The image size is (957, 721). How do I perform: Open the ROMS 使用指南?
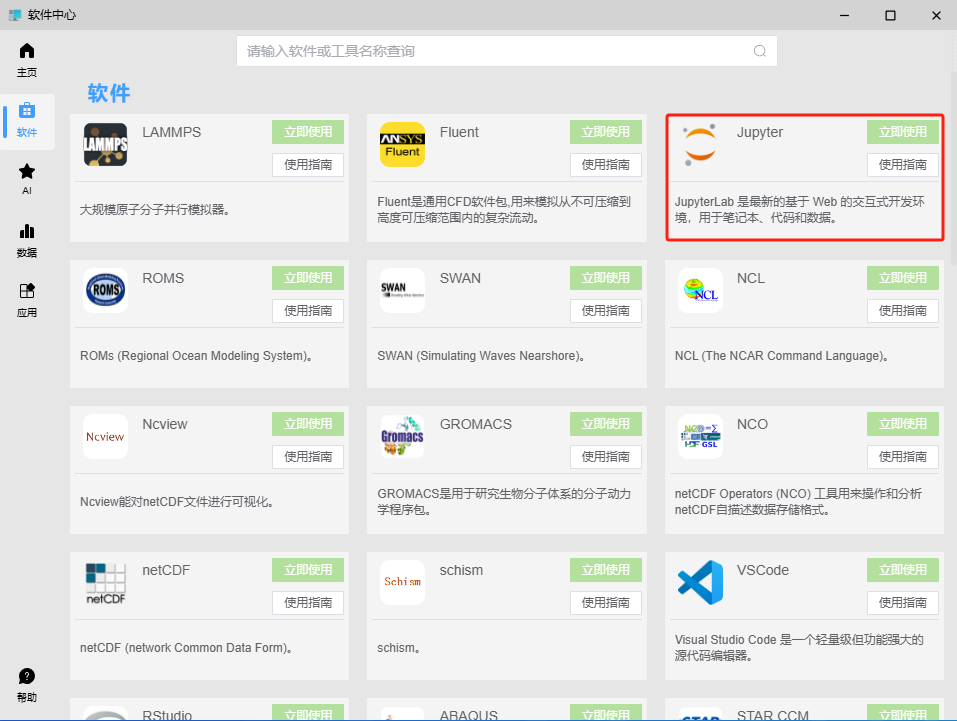pyautogui.click(x=308, y=311)
